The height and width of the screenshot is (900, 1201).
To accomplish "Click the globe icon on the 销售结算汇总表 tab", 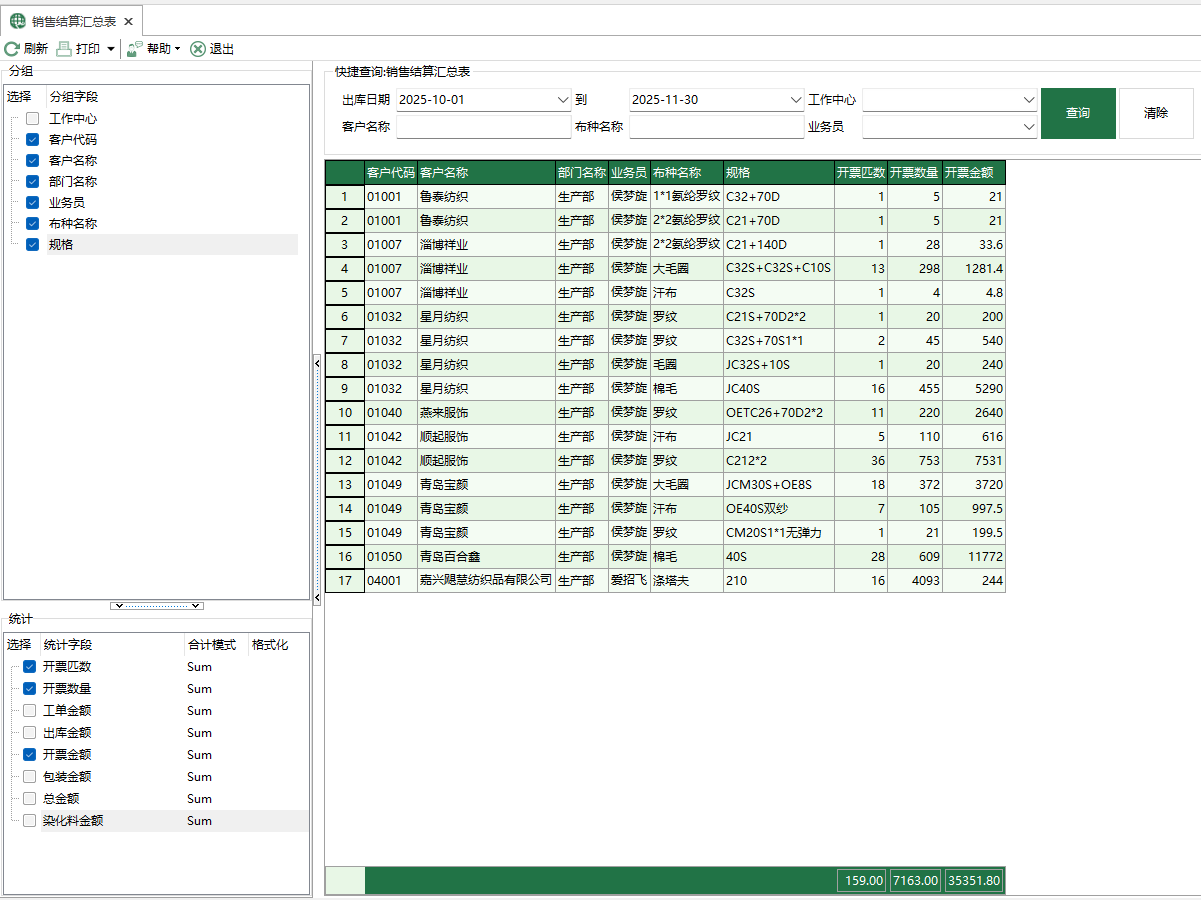I will click(x=18, y=21).
